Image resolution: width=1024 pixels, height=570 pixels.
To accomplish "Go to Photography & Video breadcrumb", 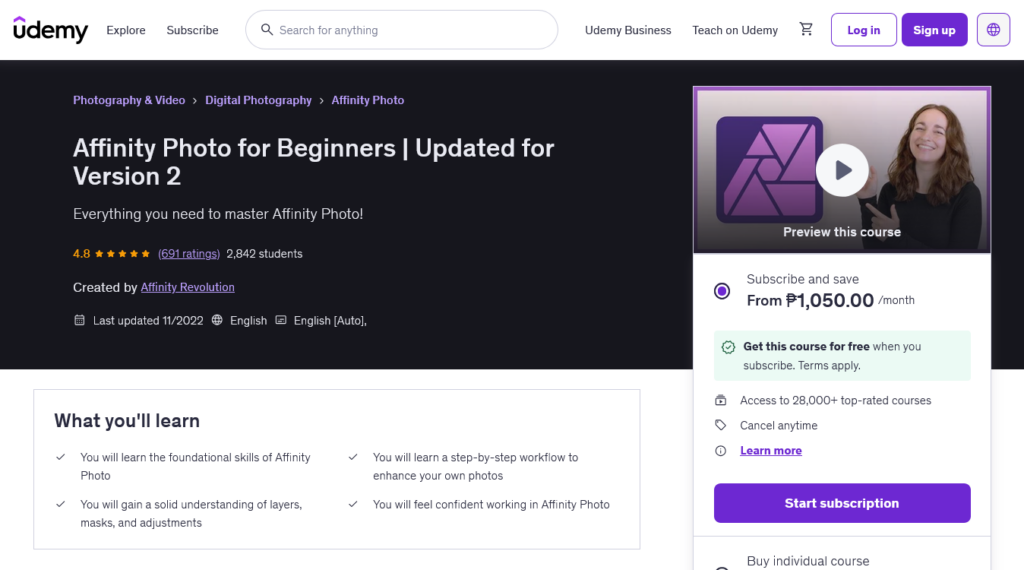I will click(129, 100).
